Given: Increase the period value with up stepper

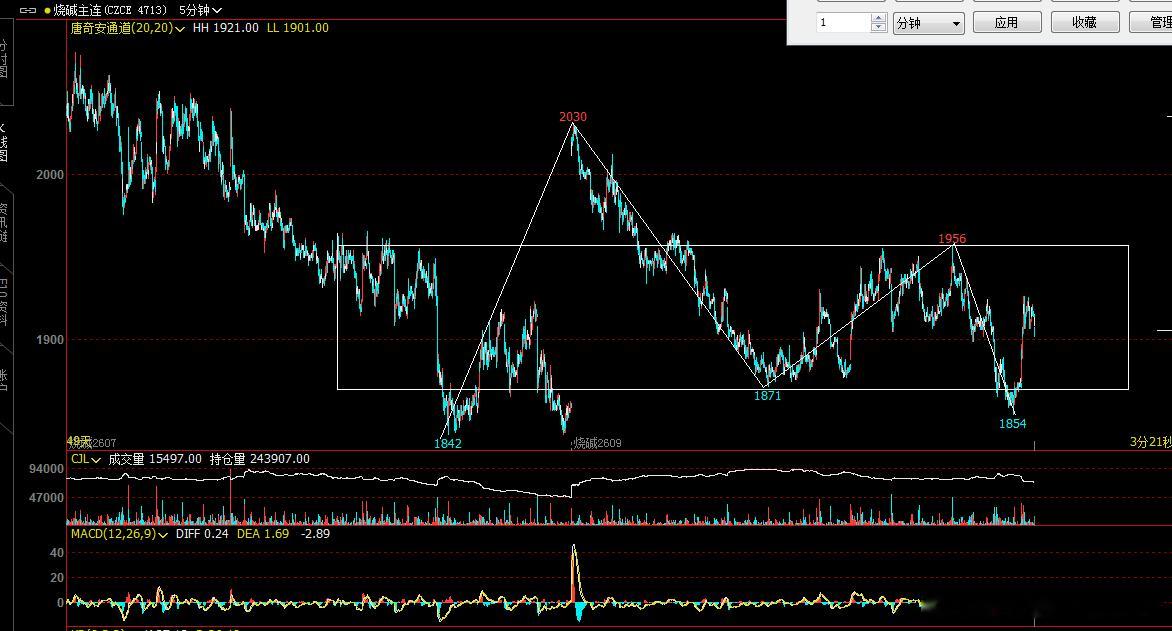Looking at the screenshot, I should [x=879, y=18].
